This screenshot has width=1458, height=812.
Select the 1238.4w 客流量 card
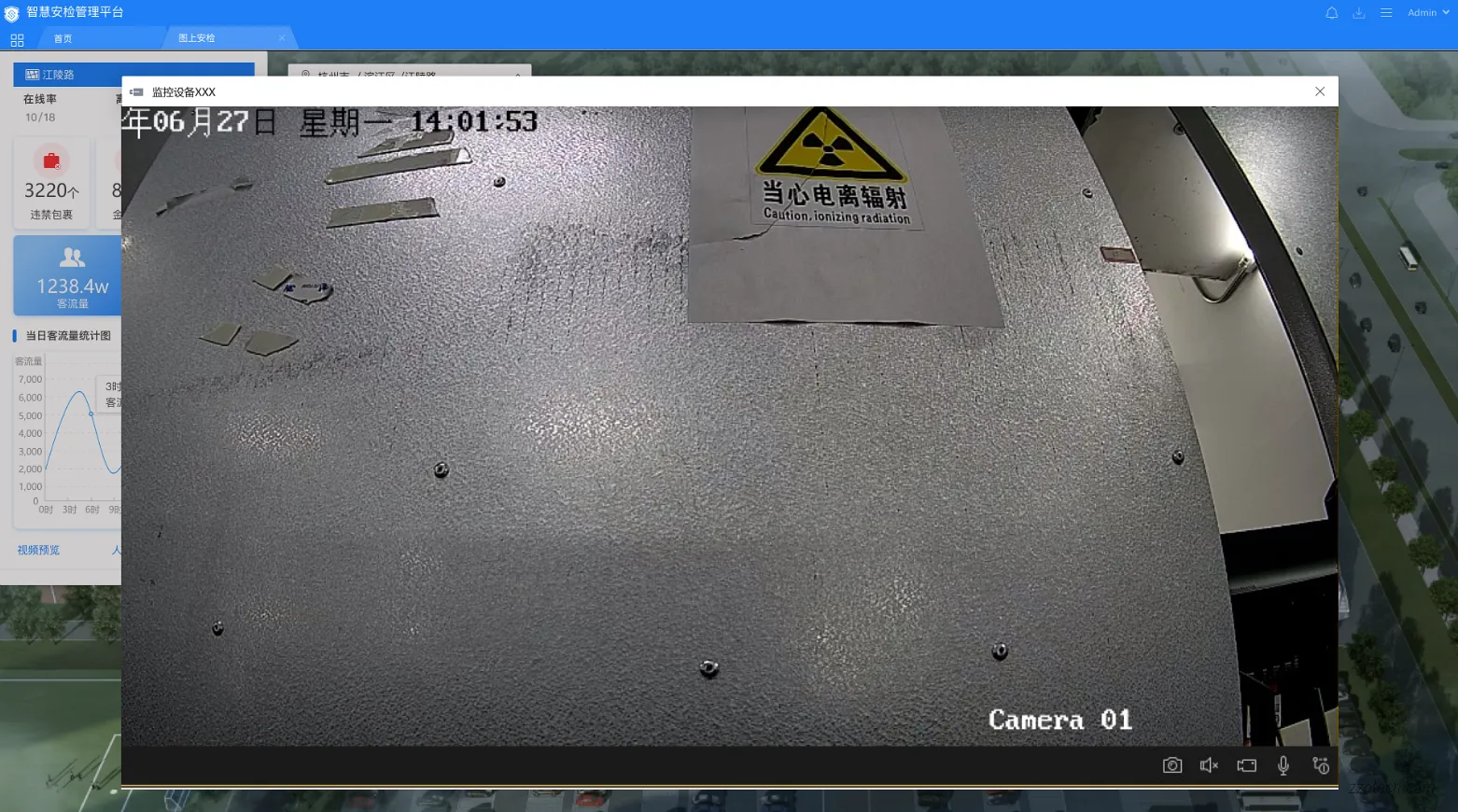[71, 276]
